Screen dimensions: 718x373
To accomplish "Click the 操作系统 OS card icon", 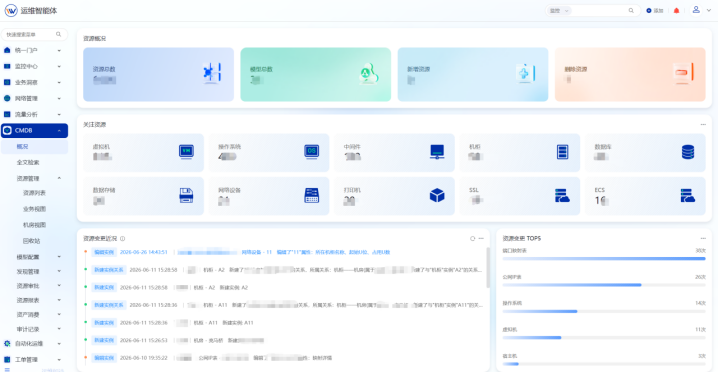I will pos(312,151).
